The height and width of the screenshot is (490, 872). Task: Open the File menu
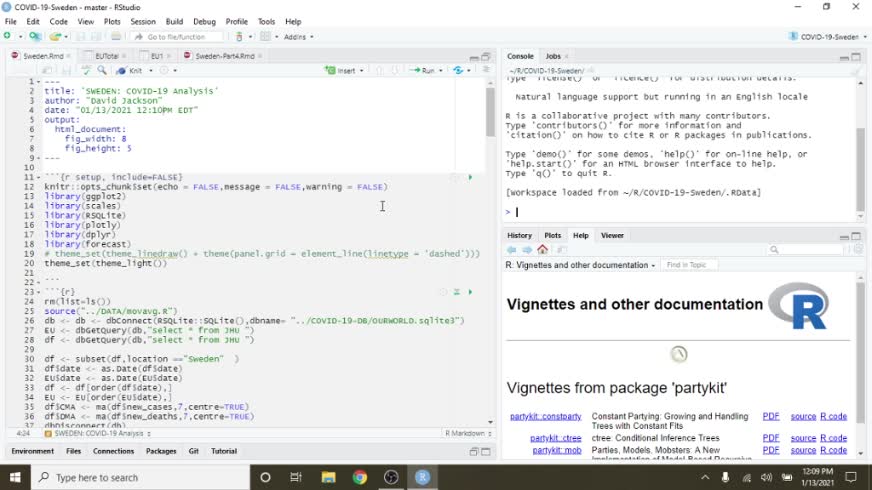(x=11, y=22)
